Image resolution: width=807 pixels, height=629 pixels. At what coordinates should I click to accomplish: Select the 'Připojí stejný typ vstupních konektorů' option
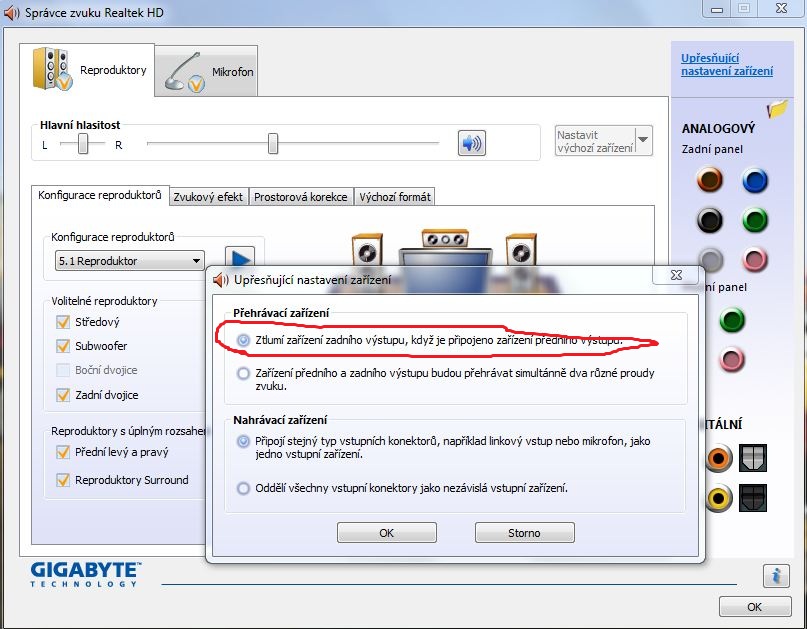point(243,441)
